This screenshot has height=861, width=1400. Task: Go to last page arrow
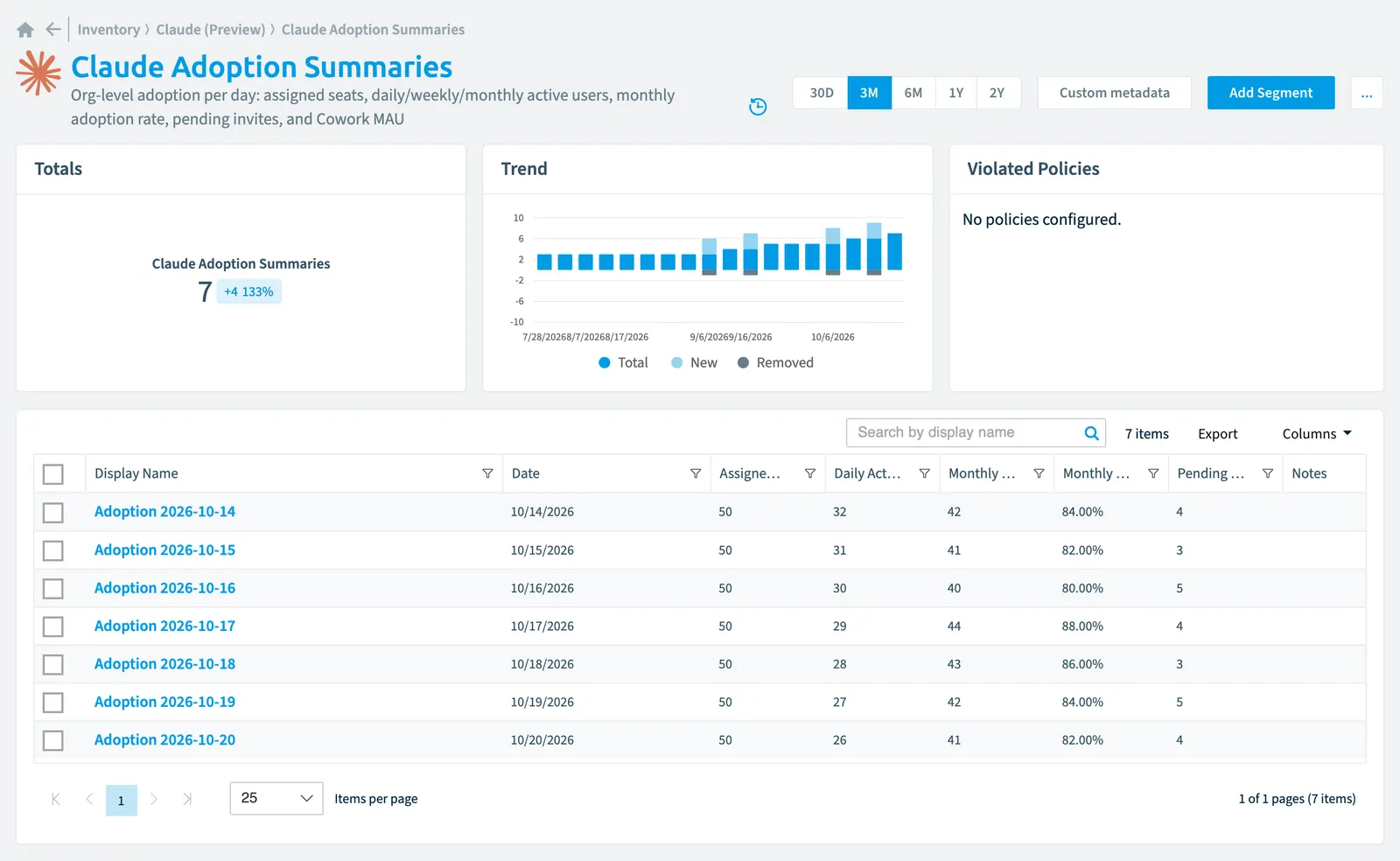187,799
